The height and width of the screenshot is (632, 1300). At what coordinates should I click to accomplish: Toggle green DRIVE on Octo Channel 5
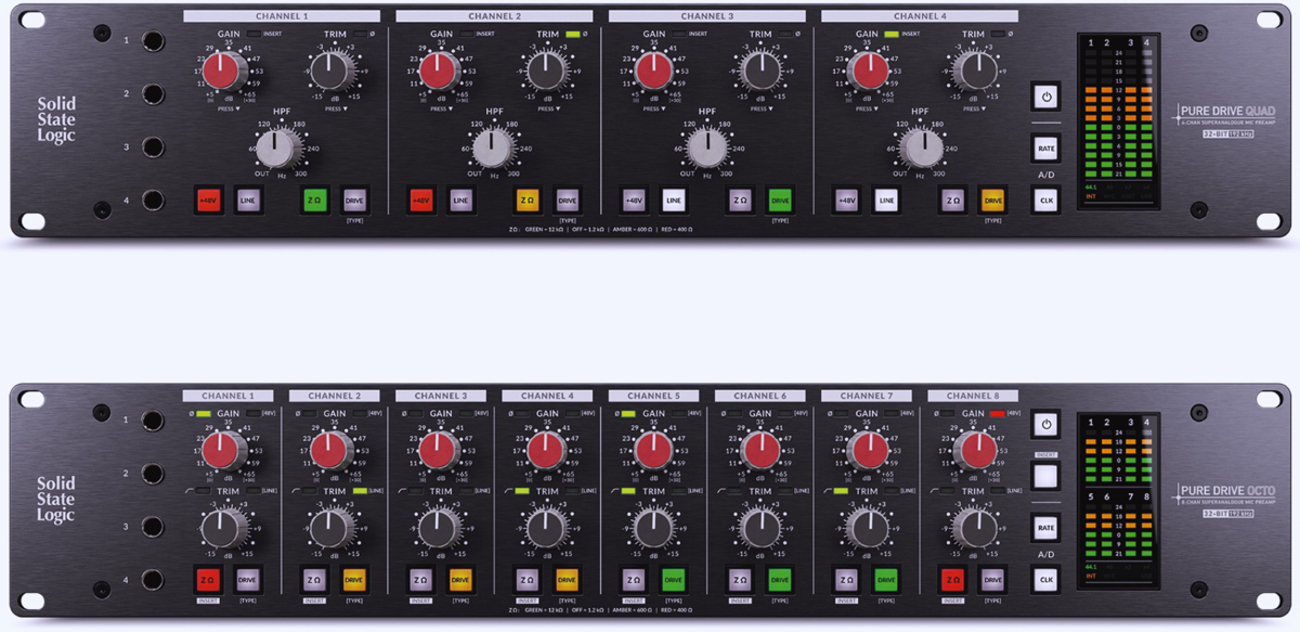tap(673, 579)
